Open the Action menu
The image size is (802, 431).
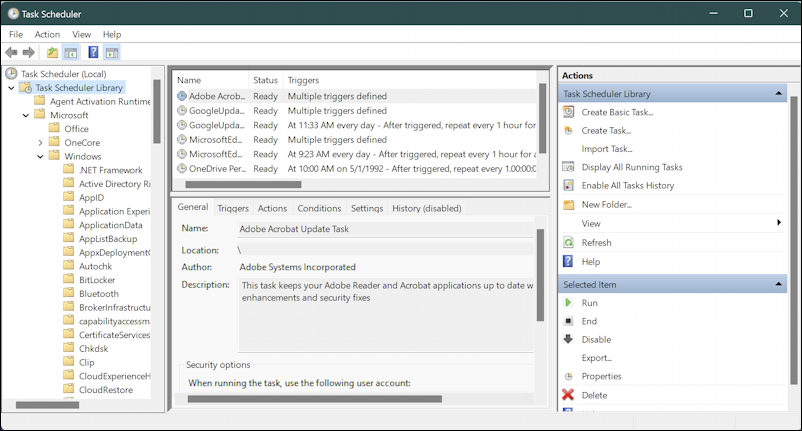[x=47, y=34]
